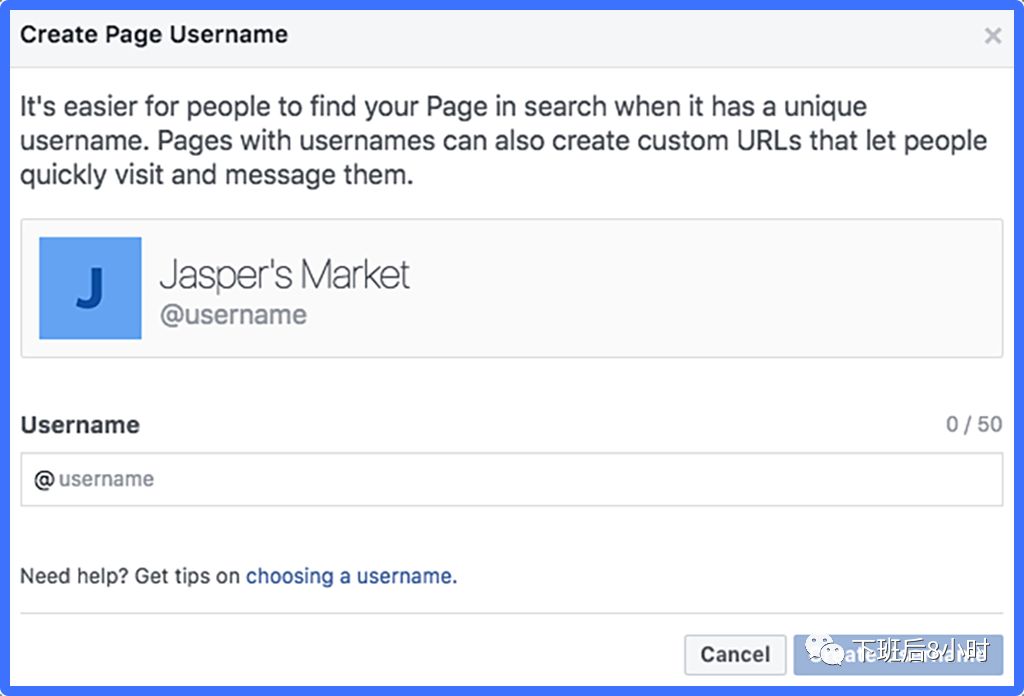The image size is (1024, 696).
Task: Open the choosing a username link
Action: (351, 576)
